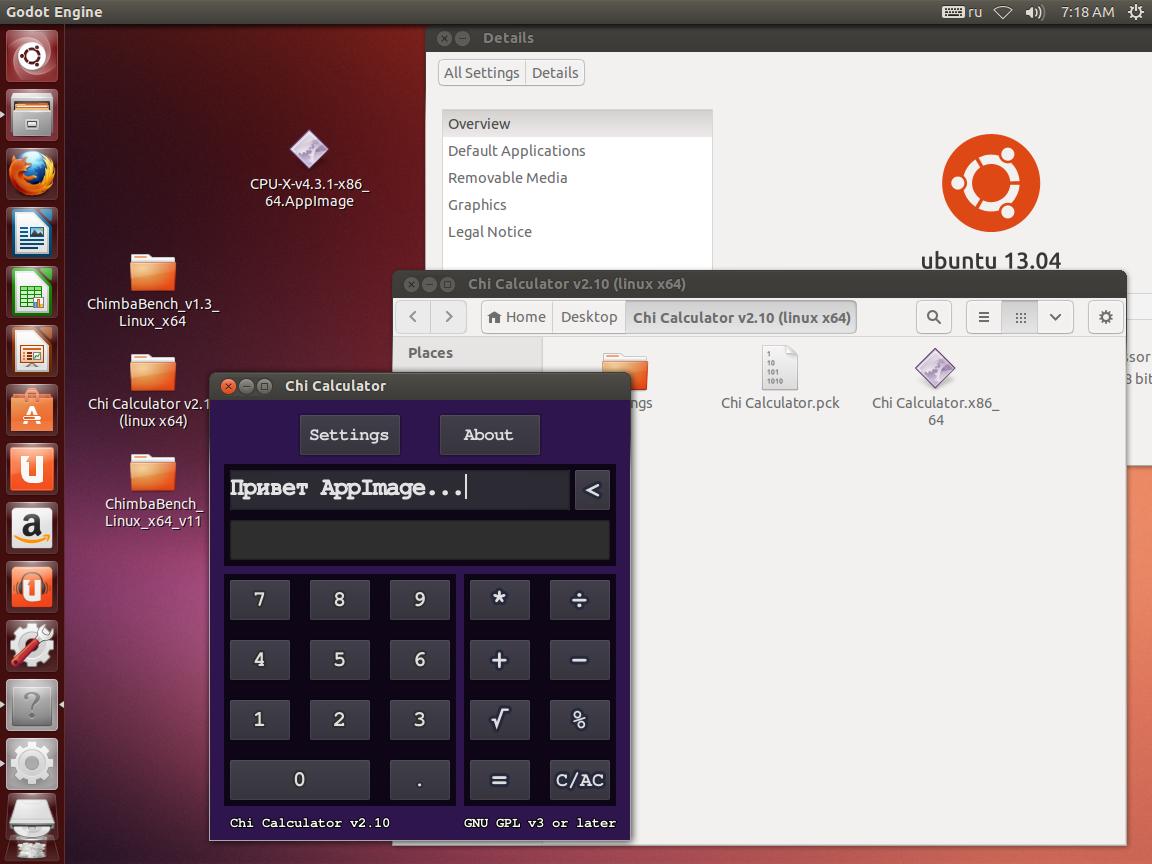The image size is (1152, 864).
Task: Click calculator percent button
Action: 580,719
